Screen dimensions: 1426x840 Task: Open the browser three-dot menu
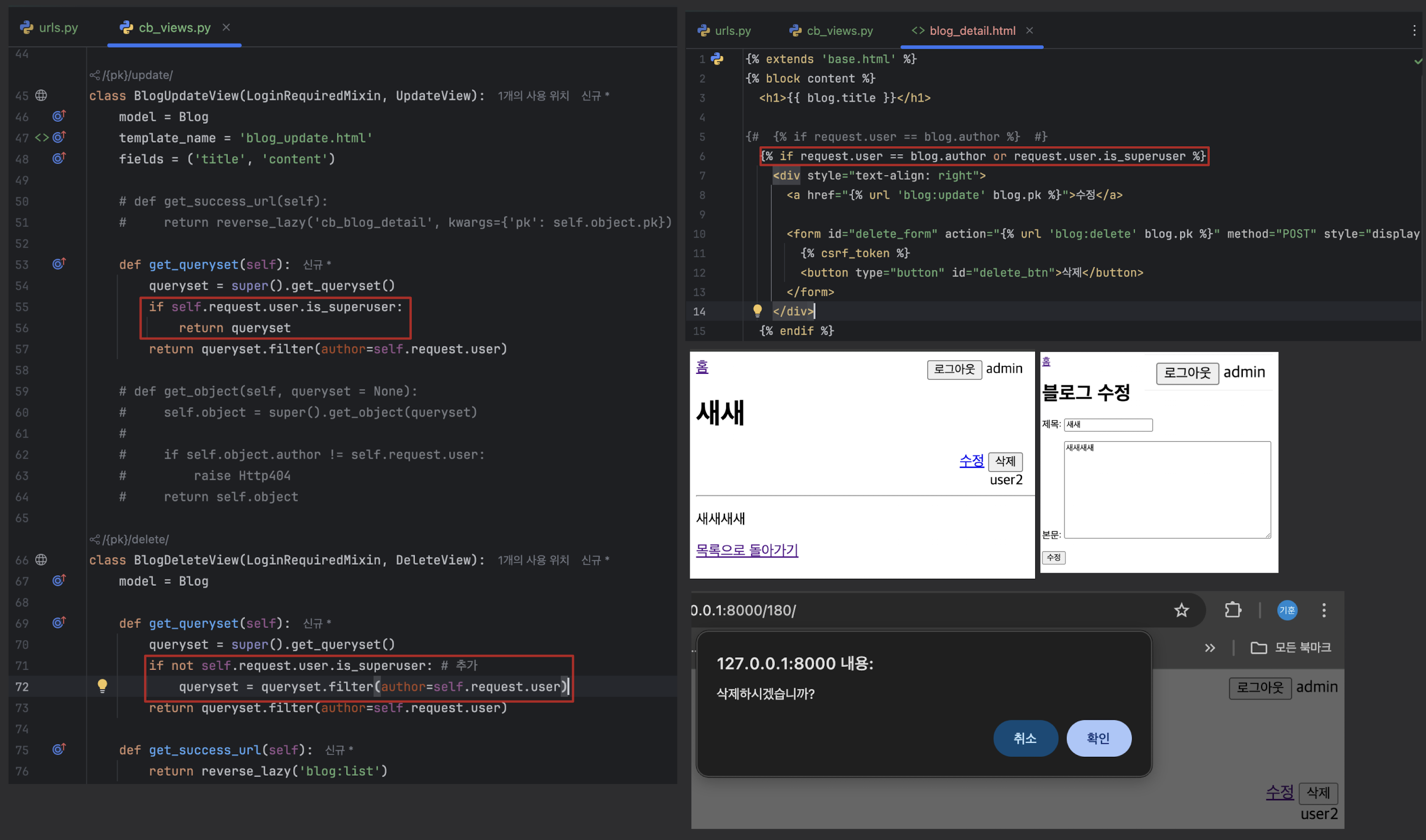tap(1323, 610)
